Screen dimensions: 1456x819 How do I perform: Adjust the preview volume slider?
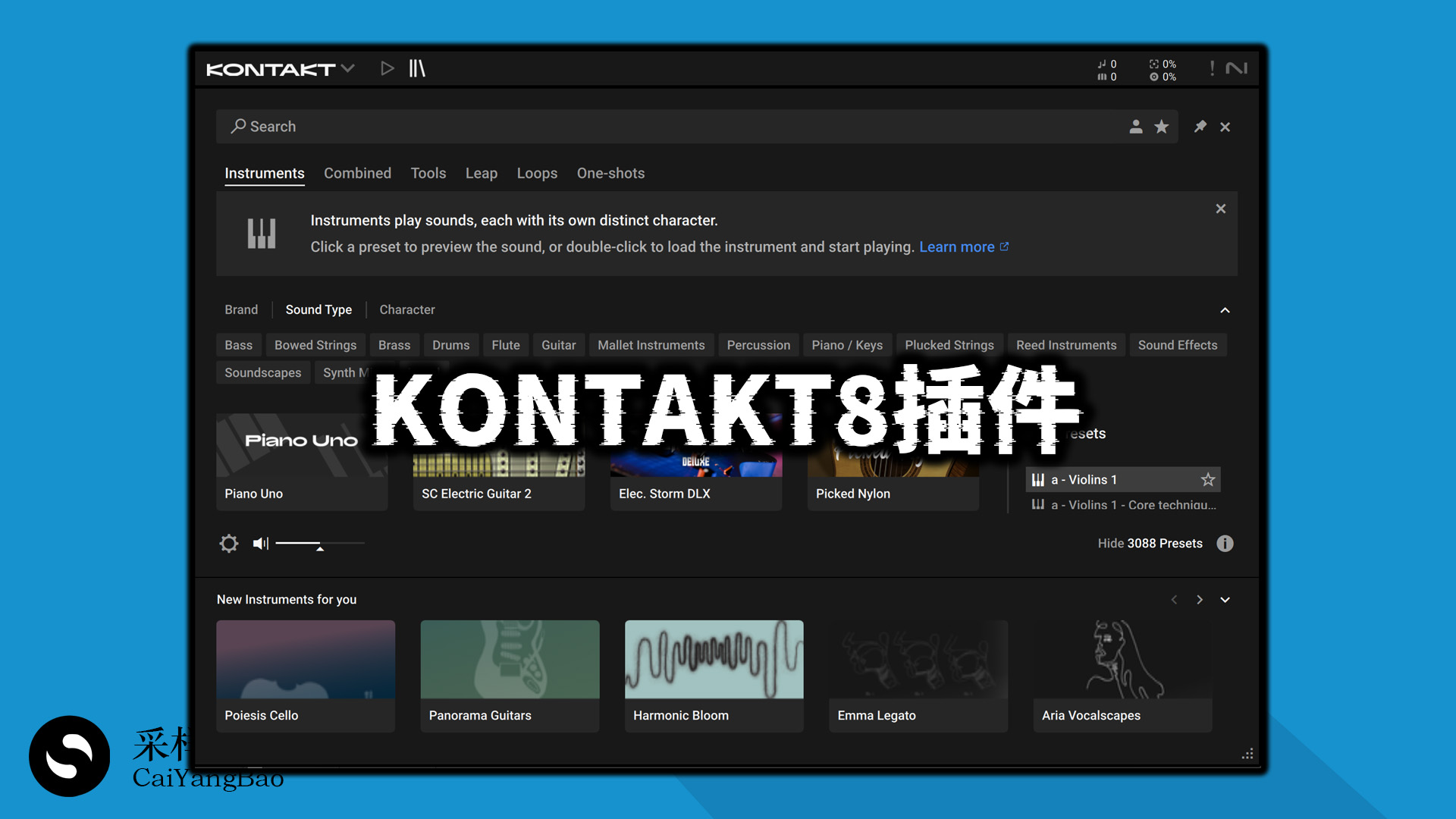(318, 543)
